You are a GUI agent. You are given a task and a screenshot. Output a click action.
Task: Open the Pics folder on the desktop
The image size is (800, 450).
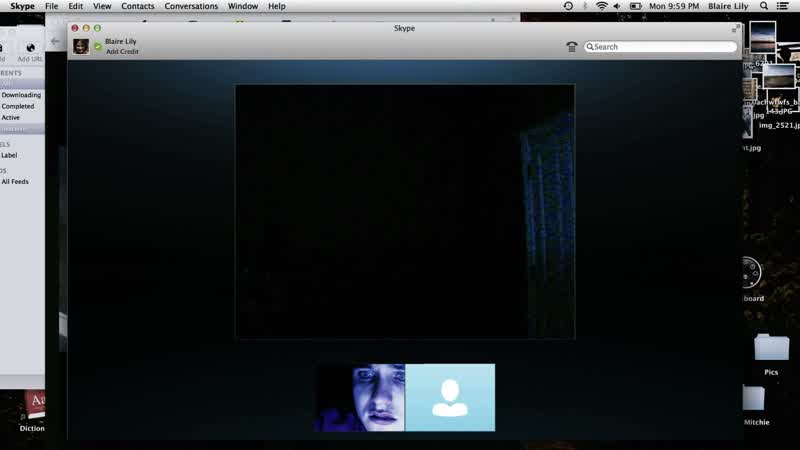[771, 355]
